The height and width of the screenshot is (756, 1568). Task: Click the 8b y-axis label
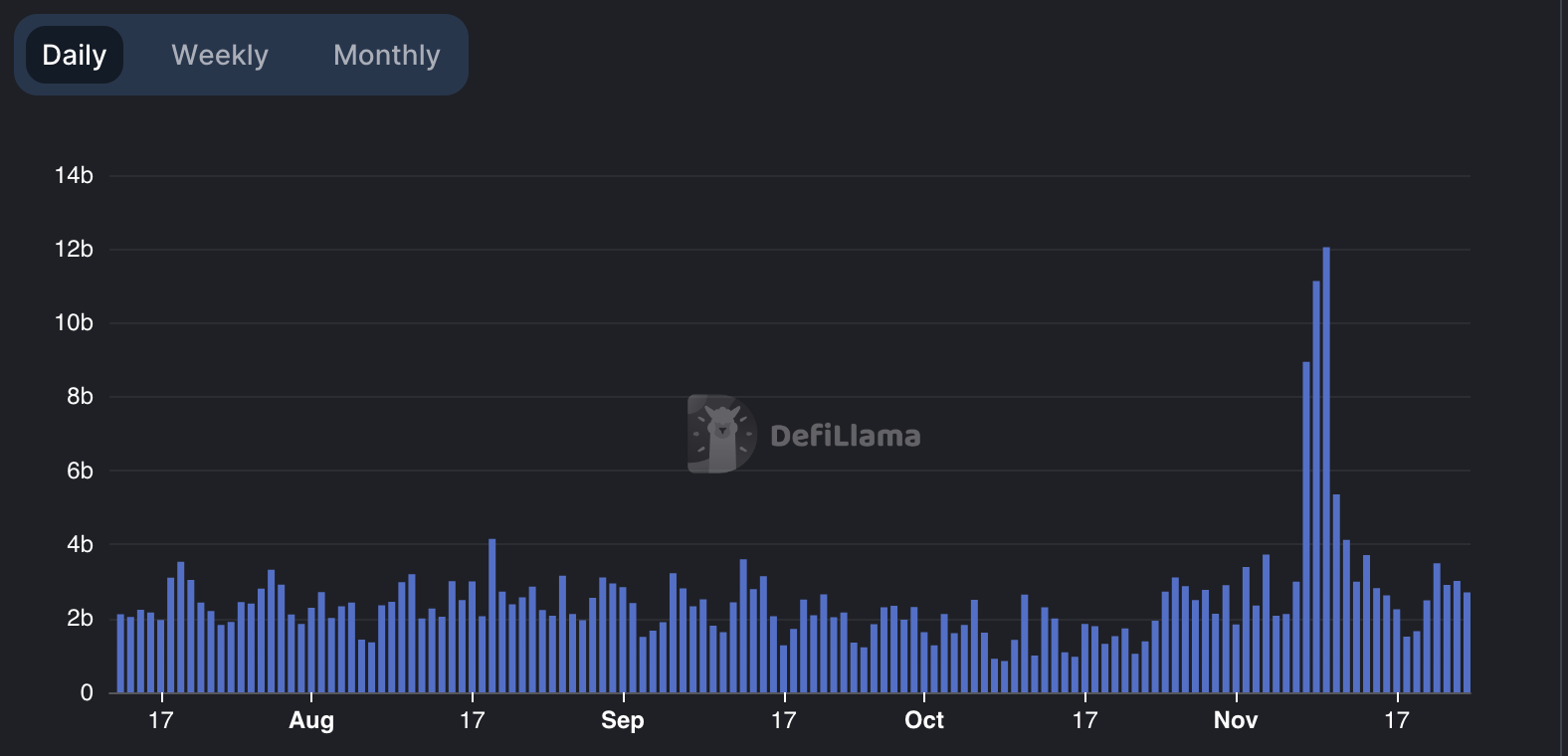pos(80,397)
